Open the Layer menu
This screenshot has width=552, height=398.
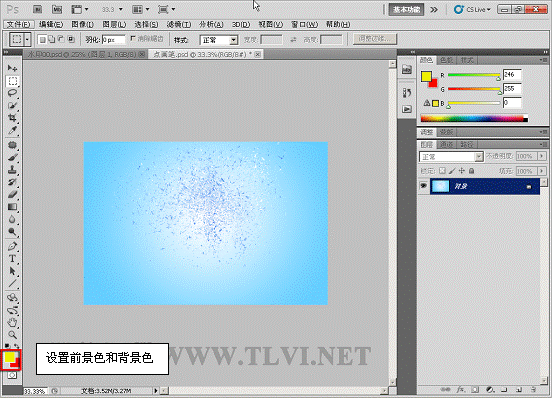point(114,24)
